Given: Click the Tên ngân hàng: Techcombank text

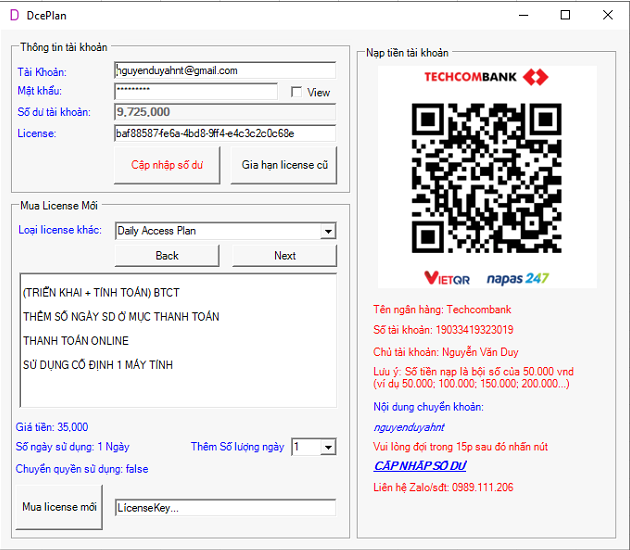Looking at the screenshot, I should point(442,309).
